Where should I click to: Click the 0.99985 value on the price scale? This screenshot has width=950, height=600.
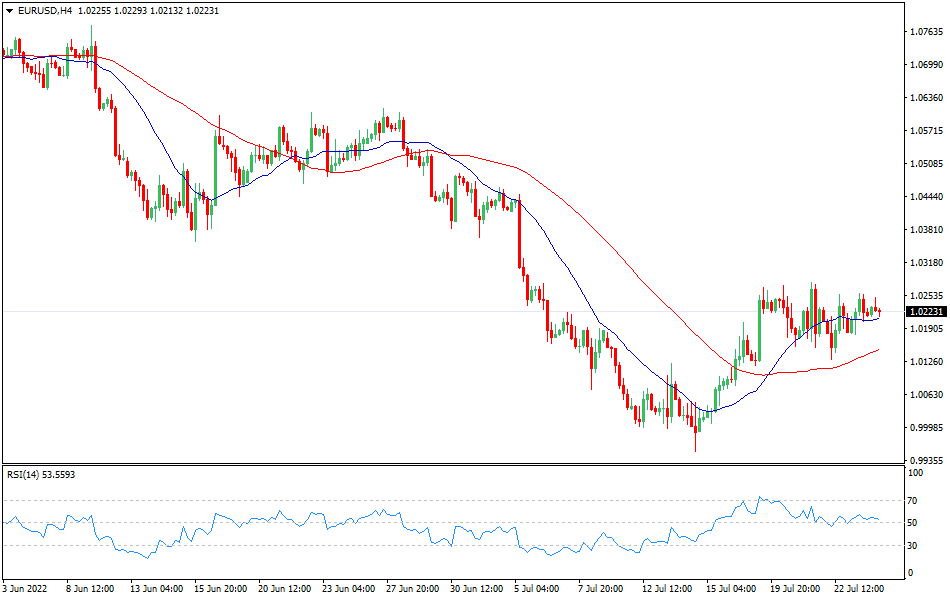[x=925, y=428]
